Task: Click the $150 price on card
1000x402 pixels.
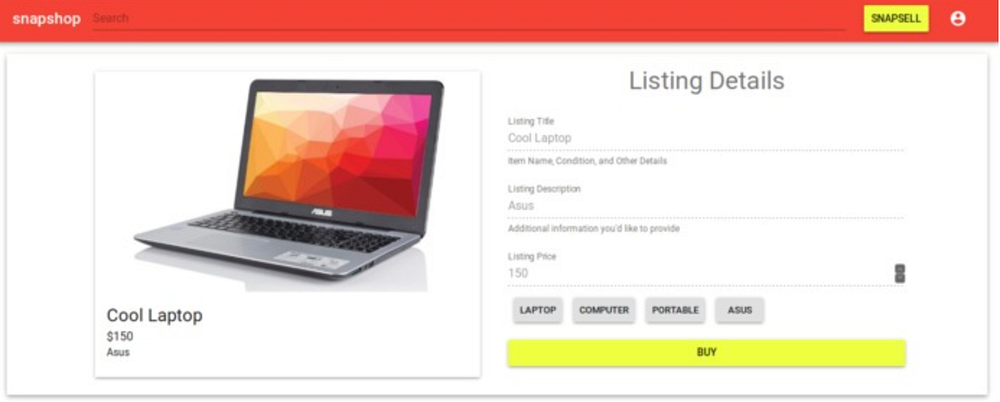Action: point(120,337)
